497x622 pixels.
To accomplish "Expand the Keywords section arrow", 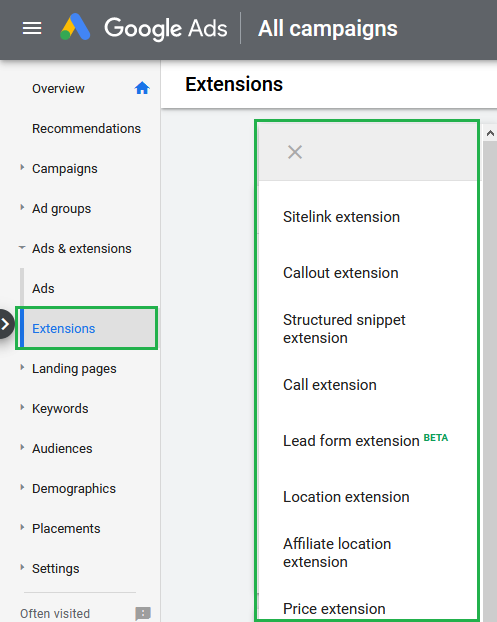I will coord(22,407).
